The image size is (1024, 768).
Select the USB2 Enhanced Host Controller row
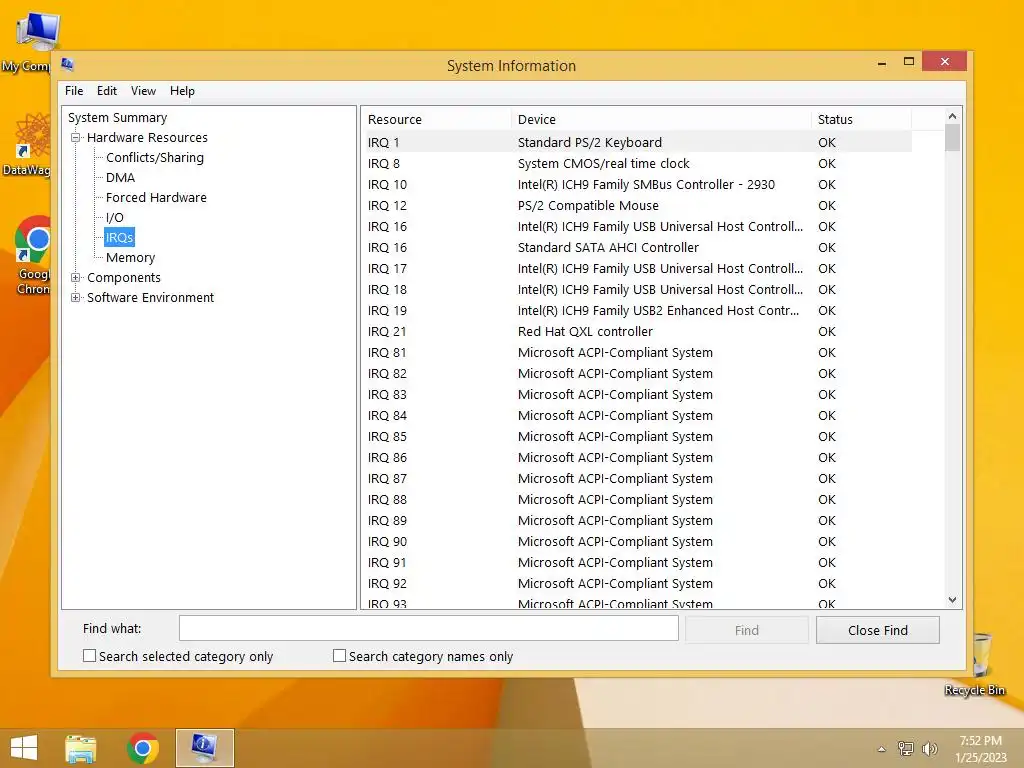(637, 310)
